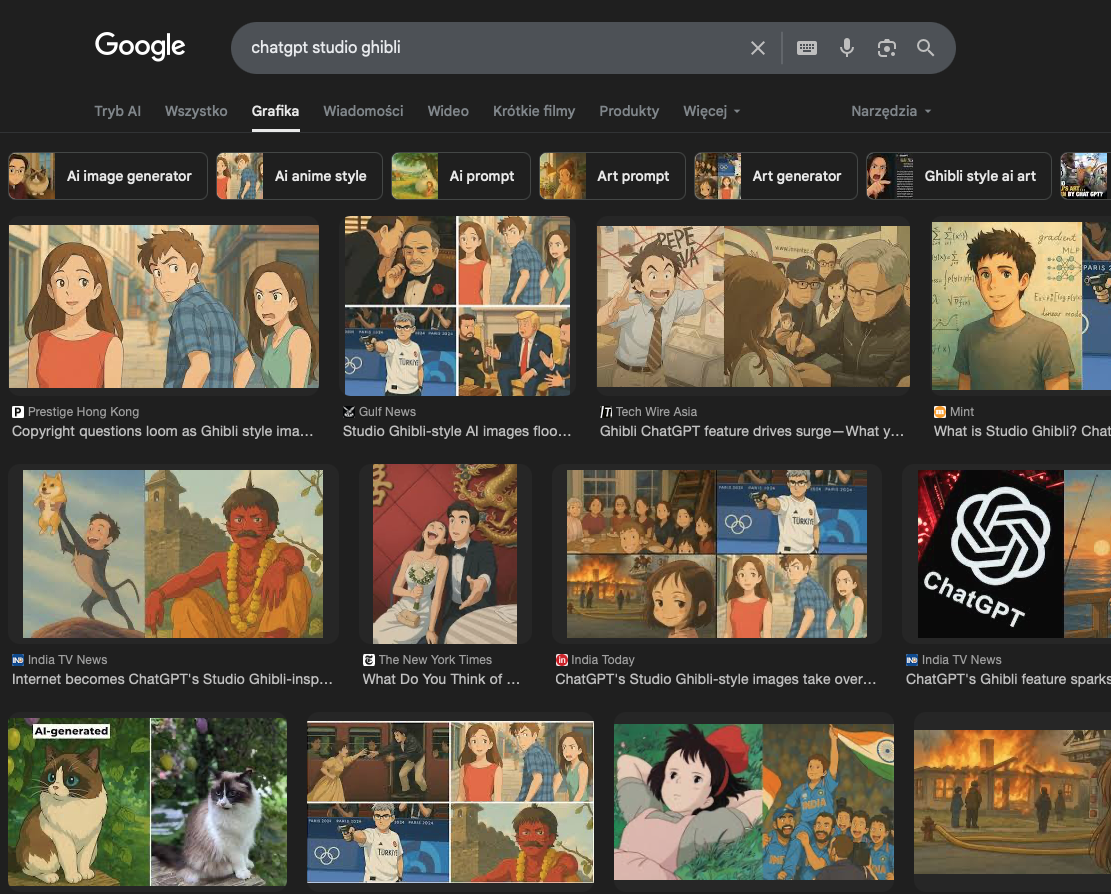The image size is (1111, 894).
Task: Select the Ai prompt chip
Action: tap(461, 176)
